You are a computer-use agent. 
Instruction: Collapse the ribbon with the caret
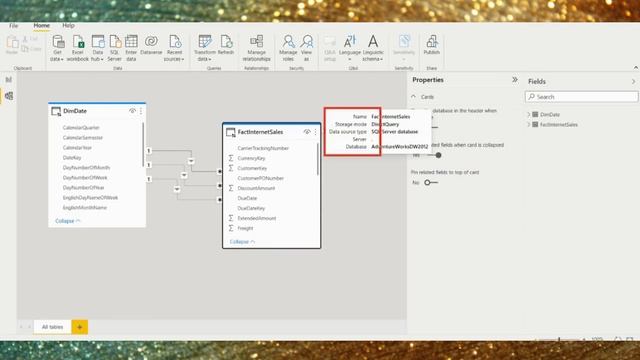(636, 68)
